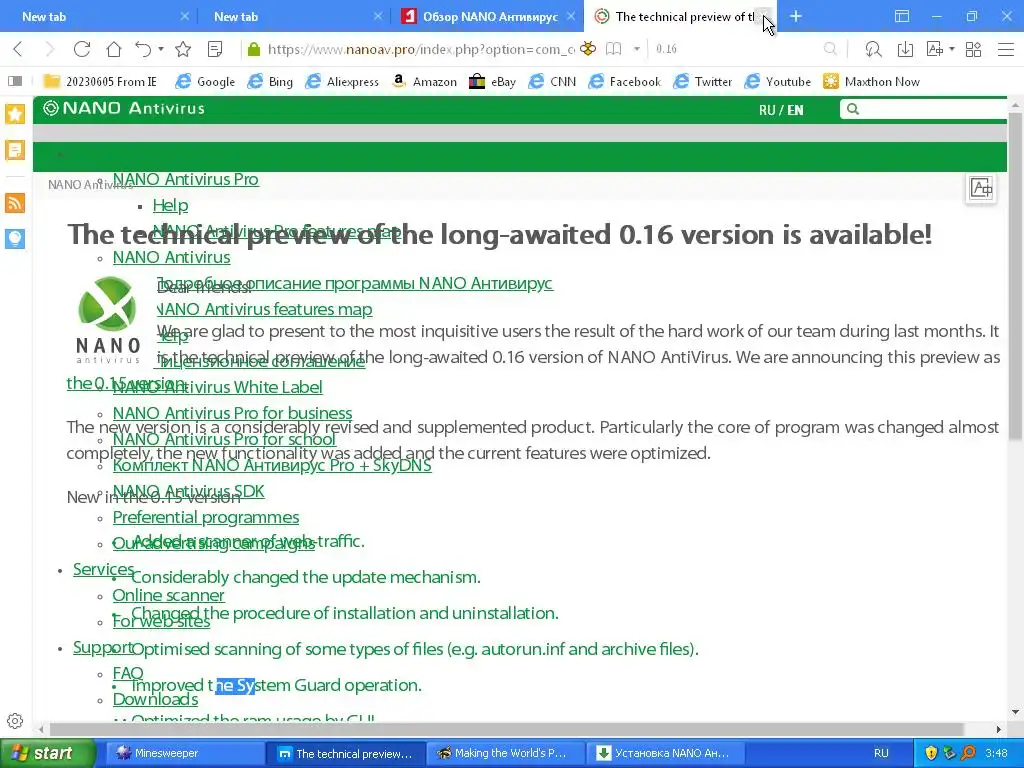Click the light bulb sidebar icon
This screenshot has width=1024, height=768.
coord(15,238)
